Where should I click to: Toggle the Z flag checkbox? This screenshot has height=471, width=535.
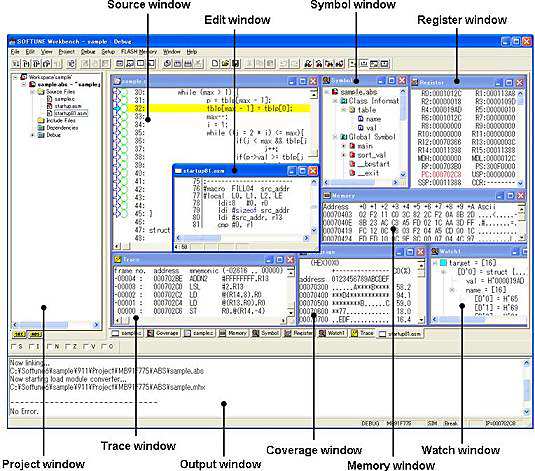coord(68,347)
